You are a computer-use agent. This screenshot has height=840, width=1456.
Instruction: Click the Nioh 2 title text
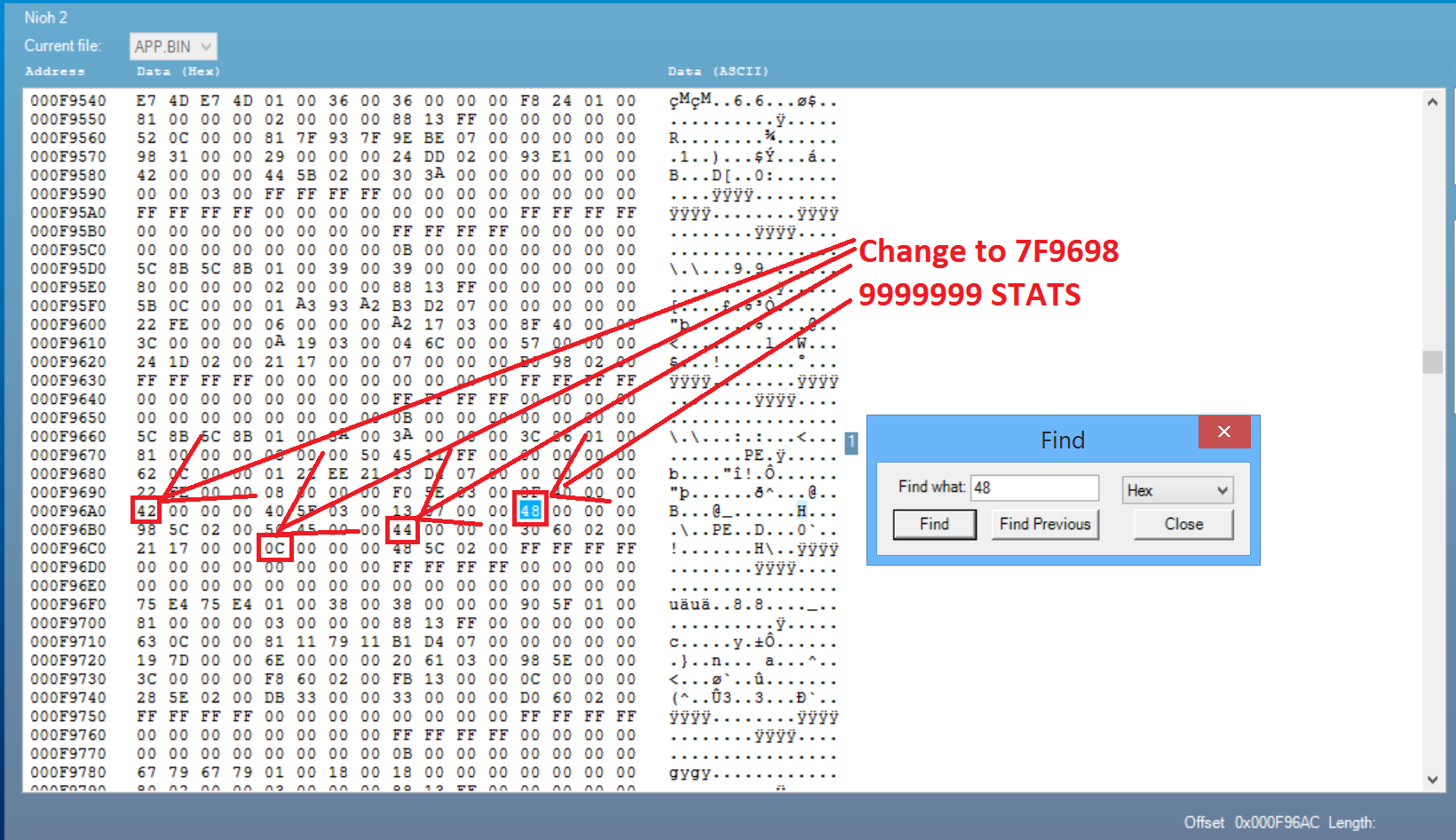[45, 17]
